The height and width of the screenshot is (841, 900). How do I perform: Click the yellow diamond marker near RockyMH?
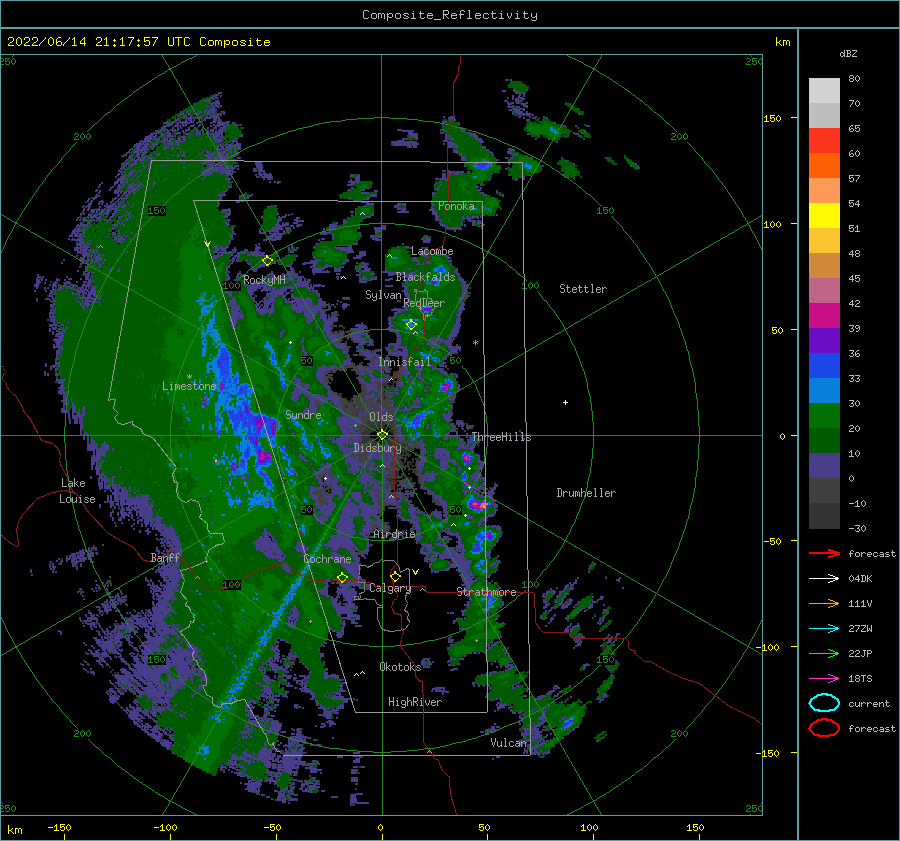tap(267, 261)
